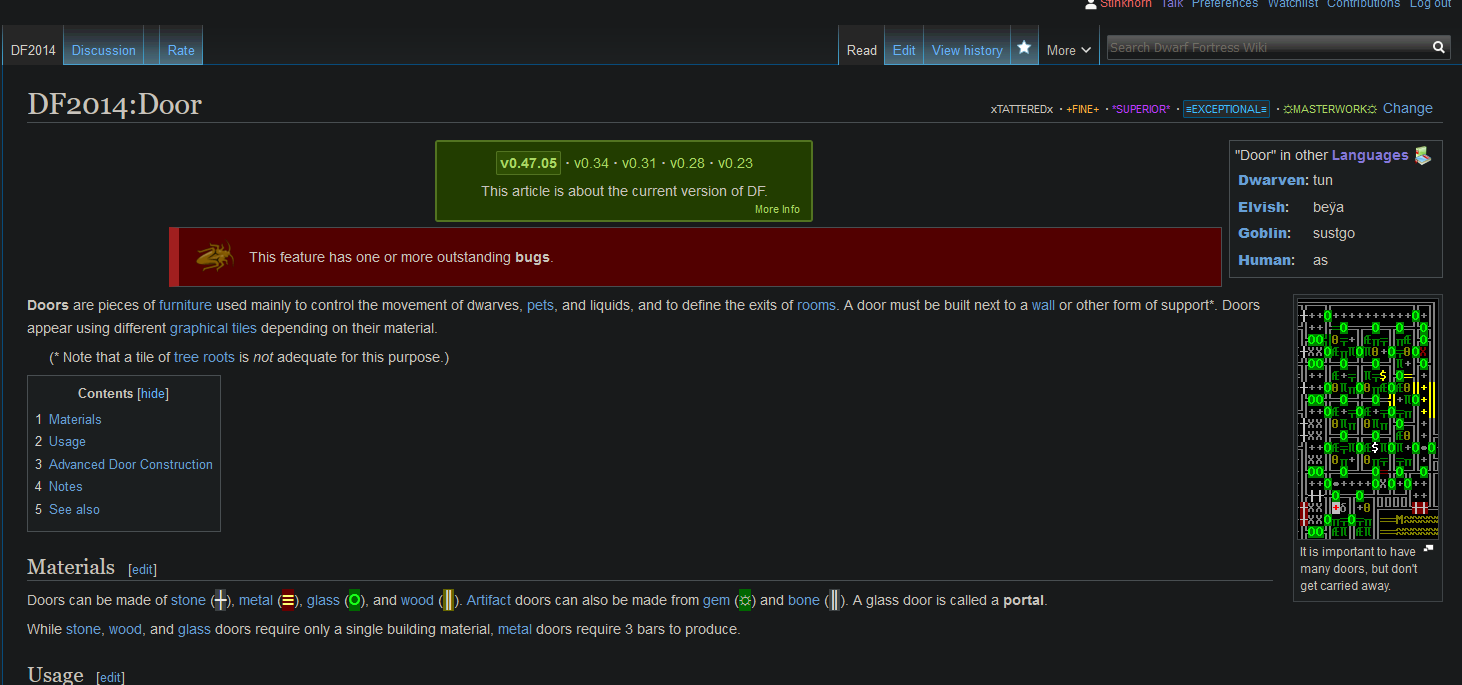Follow the bone link
This screenshot has width=1462, height=685.
pyautogui.click(x=804, y=600)
